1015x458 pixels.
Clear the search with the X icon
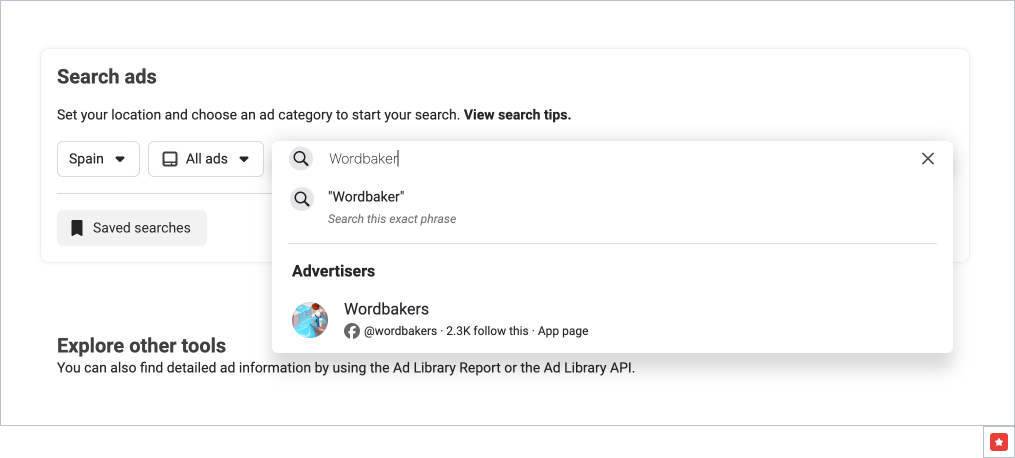927,159
